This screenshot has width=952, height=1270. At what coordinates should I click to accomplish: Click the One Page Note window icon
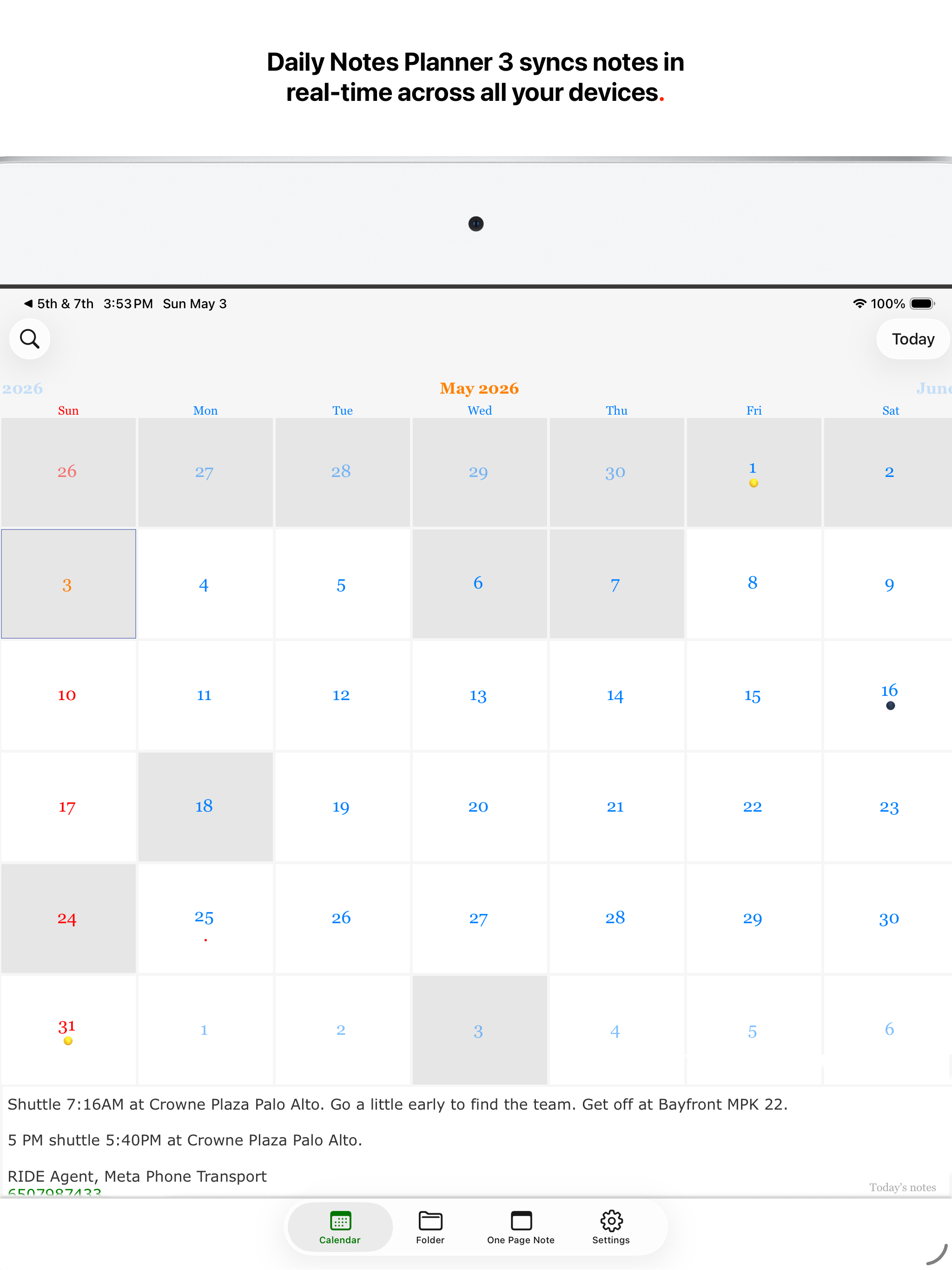pos(521,1220)
